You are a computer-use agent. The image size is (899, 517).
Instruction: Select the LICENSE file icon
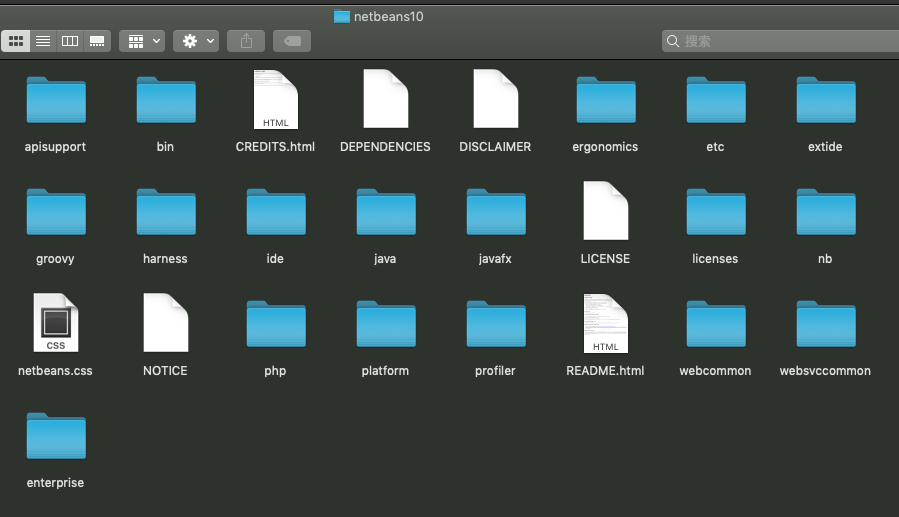pyautogui.click(x=606, y=210)
